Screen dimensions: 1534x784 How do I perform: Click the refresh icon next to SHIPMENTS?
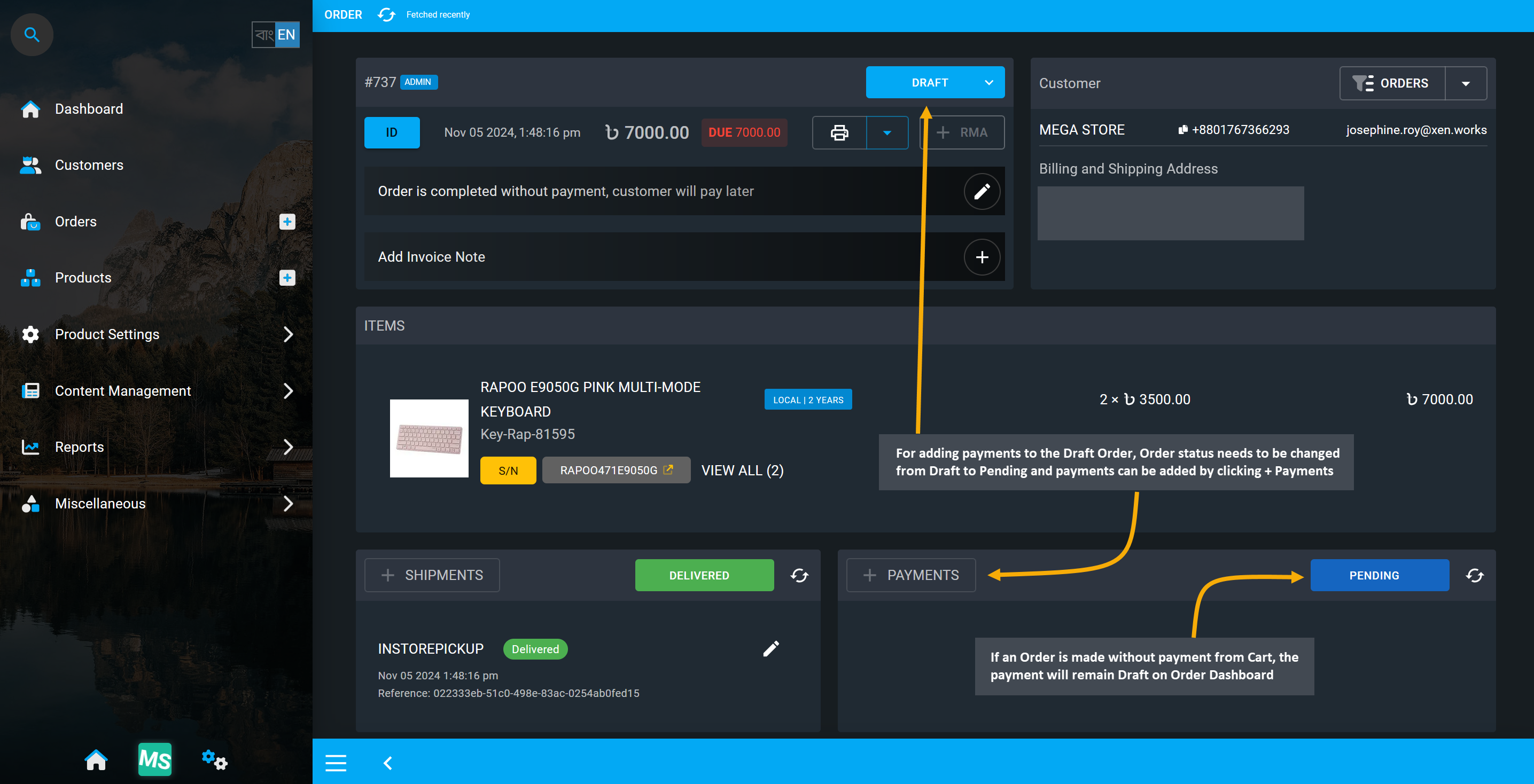click(800, 575)
